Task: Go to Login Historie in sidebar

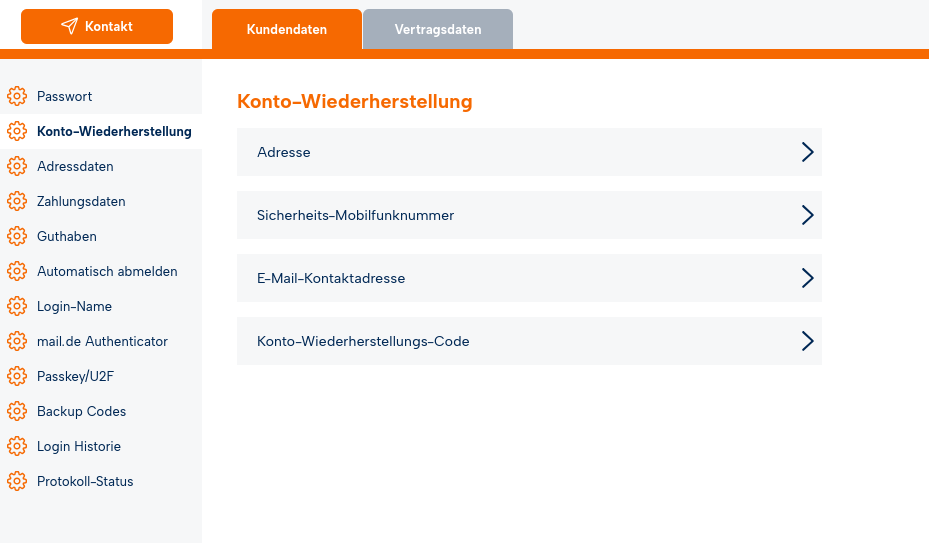Action: point(79,446)
